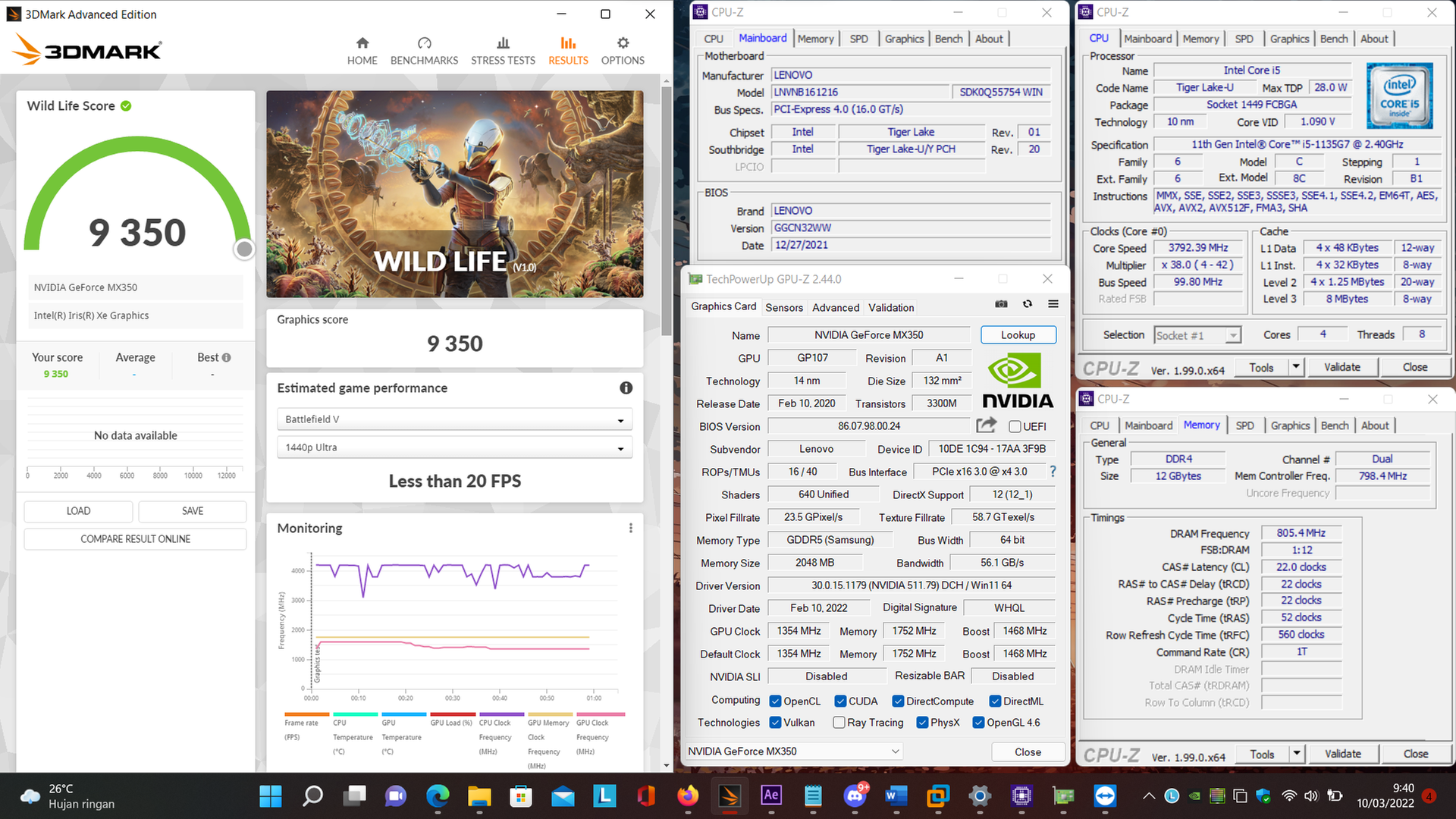Open Task View on taskbar

click(x=354, y=795)
